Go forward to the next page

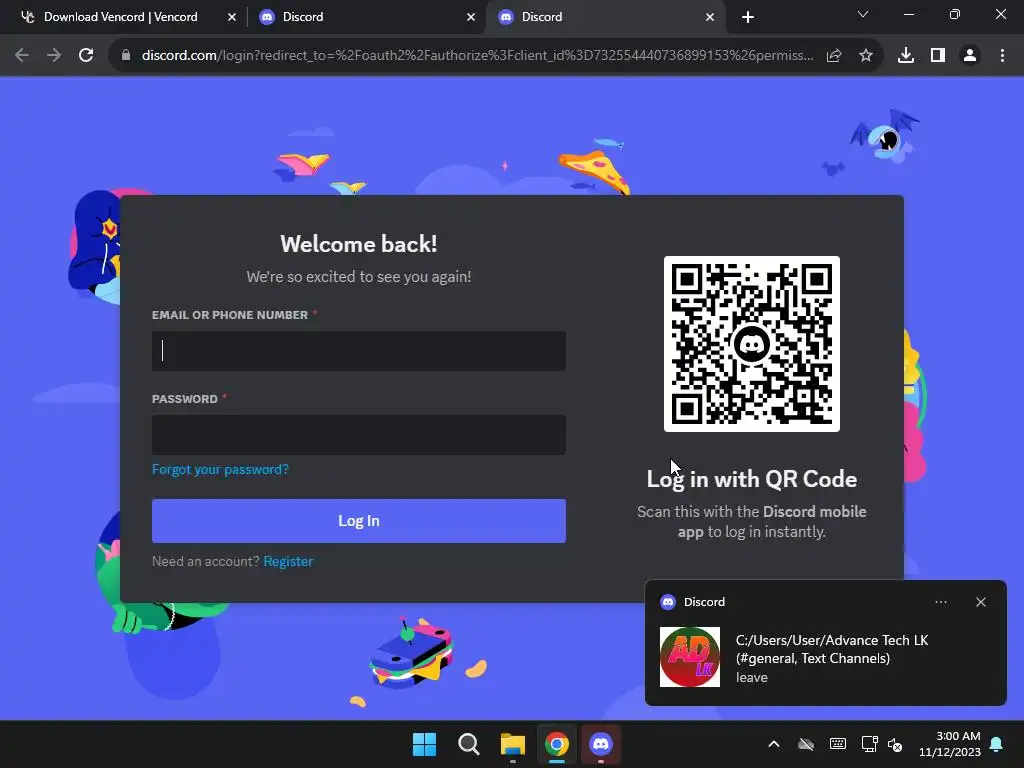(x=54, y=56)
